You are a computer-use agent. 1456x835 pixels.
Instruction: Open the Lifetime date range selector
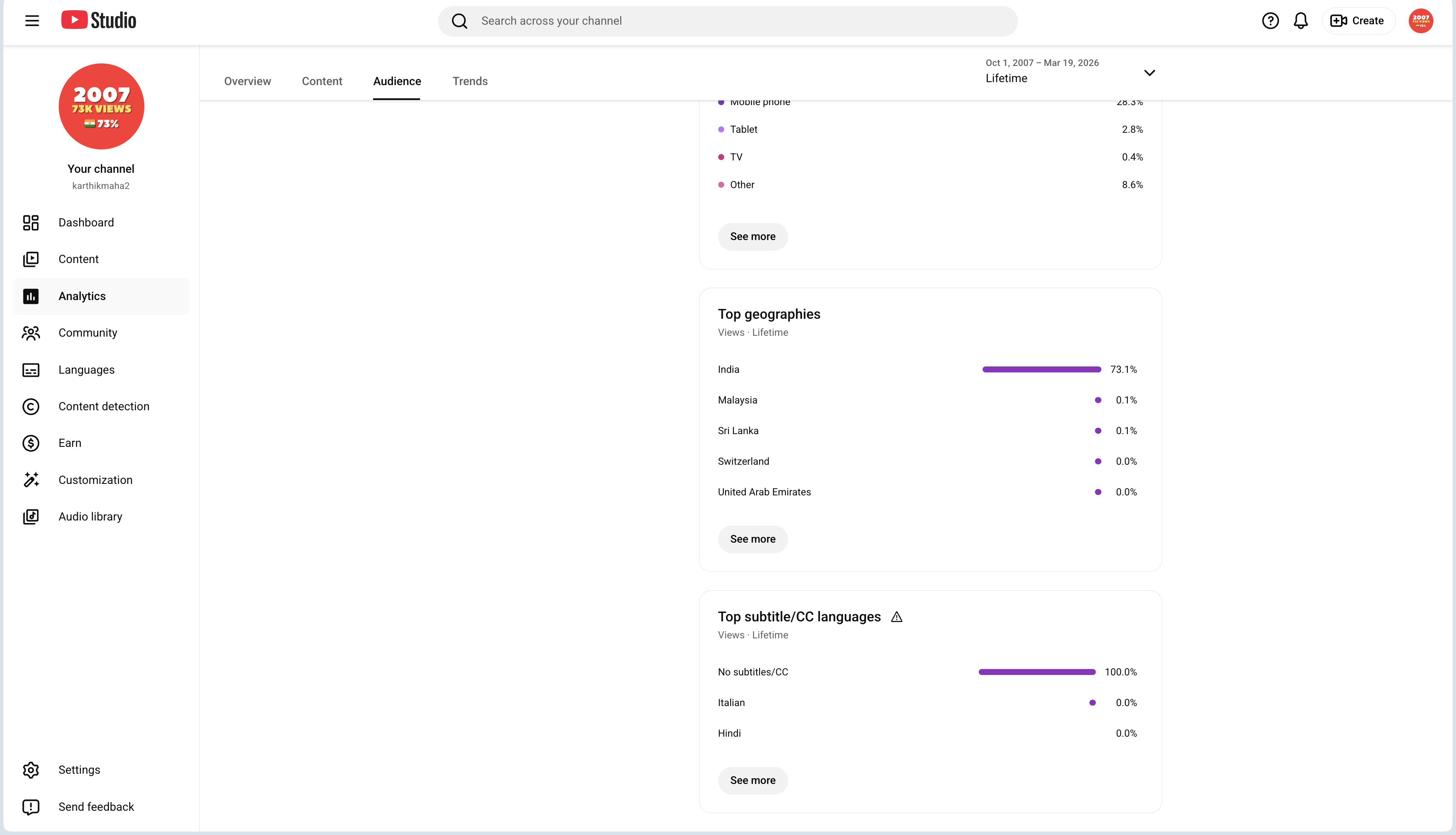click(1070, 71)
